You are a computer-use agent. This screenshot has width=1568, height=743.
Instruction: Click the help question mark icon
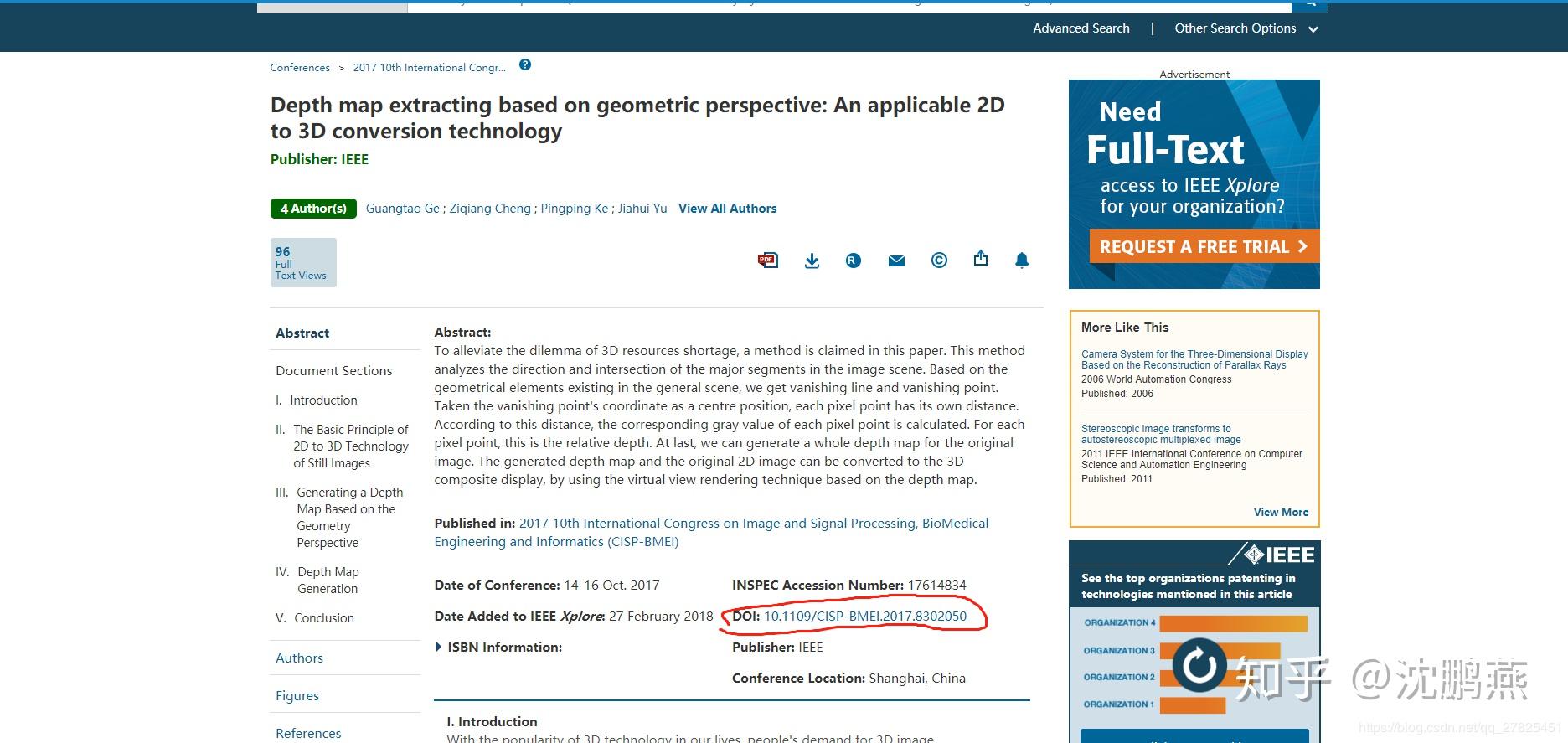click(525, 65)
